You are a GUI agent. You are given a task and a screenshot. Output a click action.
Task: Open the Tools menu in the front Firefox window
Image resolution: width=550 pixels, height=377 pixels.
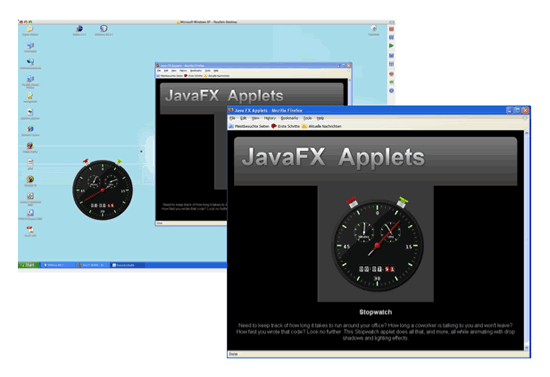tap(308, 119)
